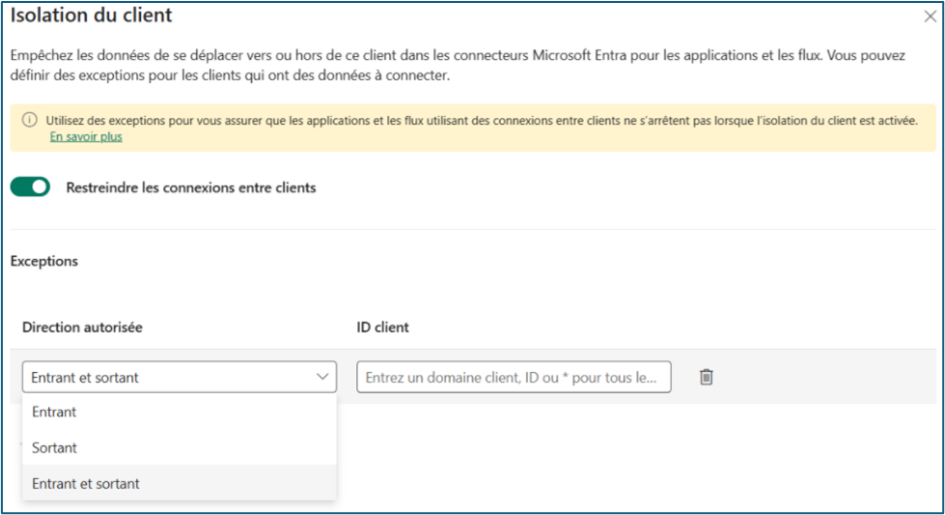Delete the exception row with trash icon
Image resolution: width=945 pixels, height=515 pixels.
pyautogui.click(x=706, y=377)
